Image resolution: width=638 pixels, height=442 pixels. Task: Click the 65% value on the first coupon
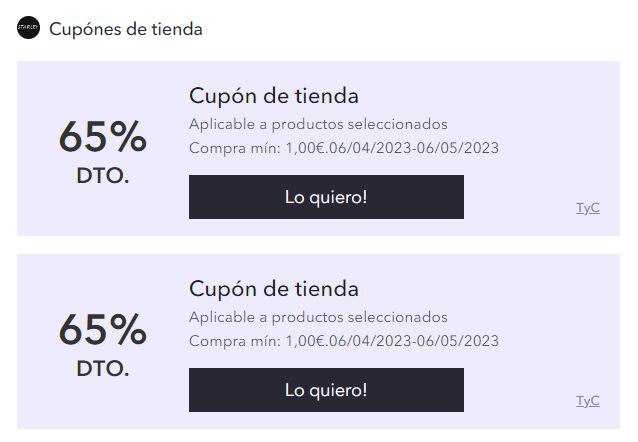point(103,137)
